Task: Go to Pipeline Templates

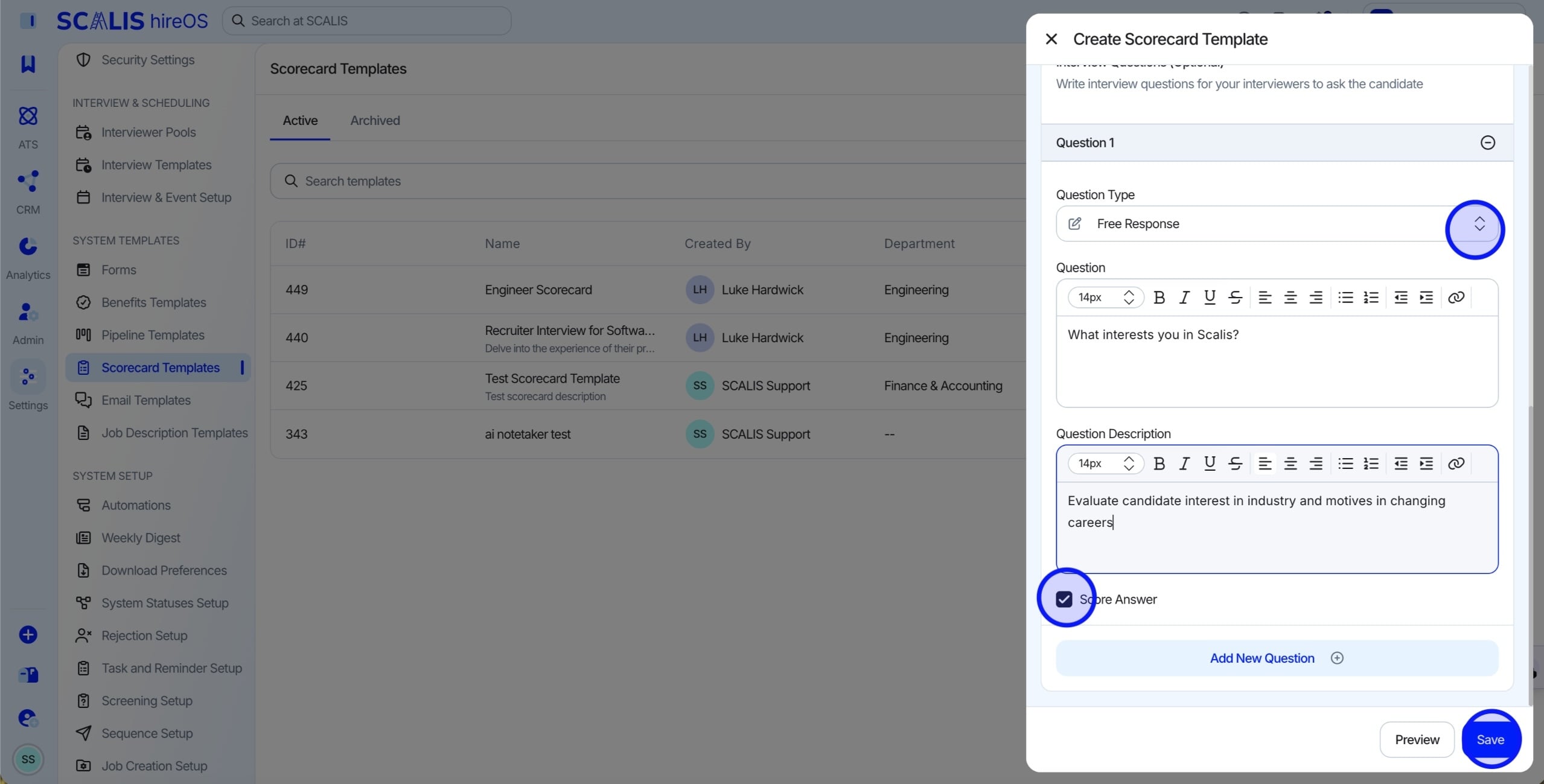Action: (153, 335)
